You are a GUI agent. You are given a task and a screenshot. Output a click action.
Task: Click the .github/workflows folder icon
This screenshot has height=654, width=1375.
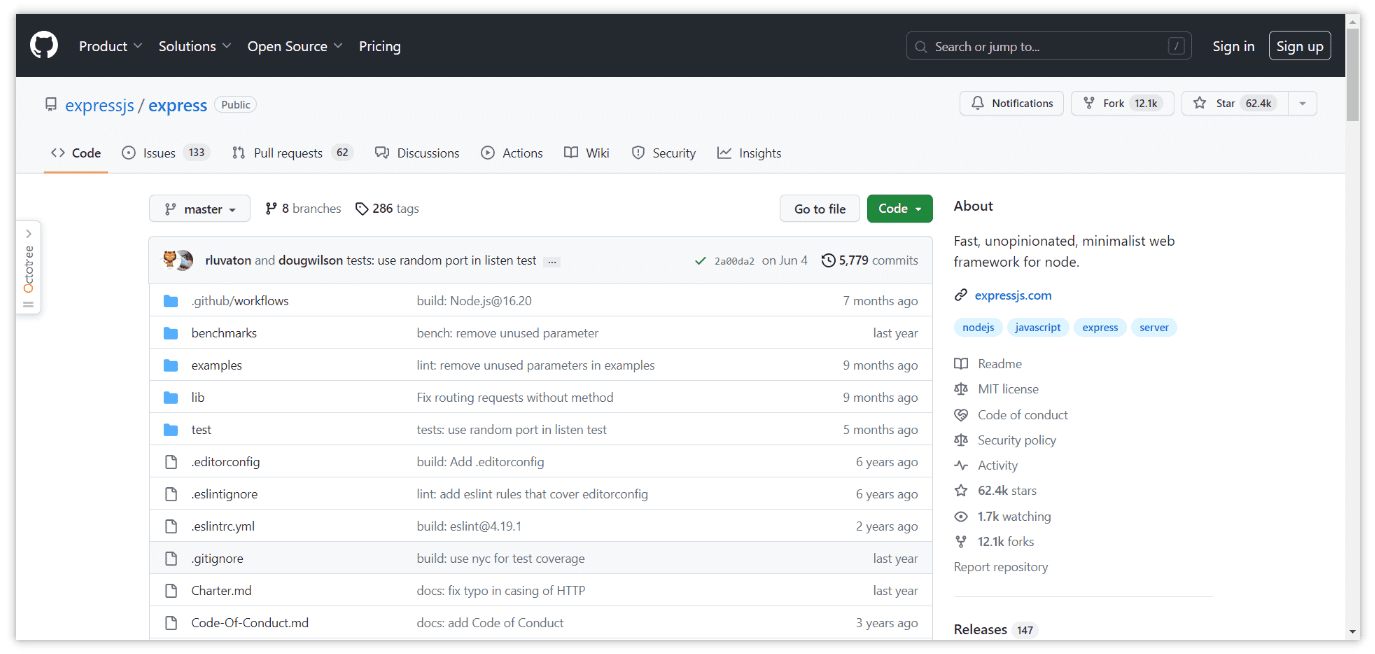point(171,301)
